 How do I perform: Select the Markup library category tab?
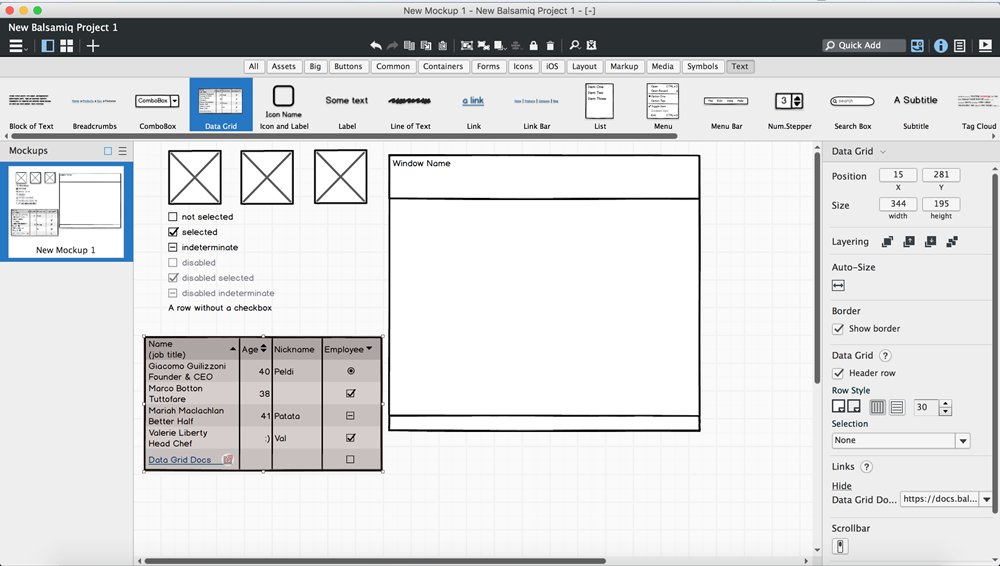point(624,67)
